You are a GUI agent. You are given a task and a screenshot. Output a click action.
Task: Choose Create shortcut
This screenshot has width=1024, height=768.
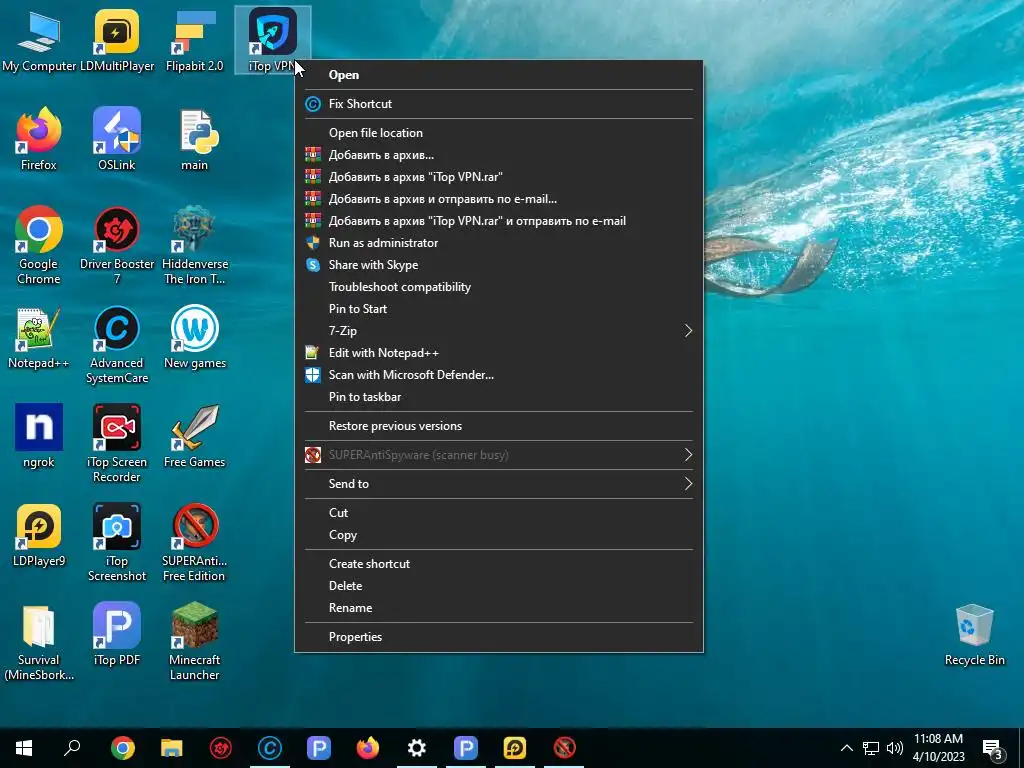click(499, 564)
